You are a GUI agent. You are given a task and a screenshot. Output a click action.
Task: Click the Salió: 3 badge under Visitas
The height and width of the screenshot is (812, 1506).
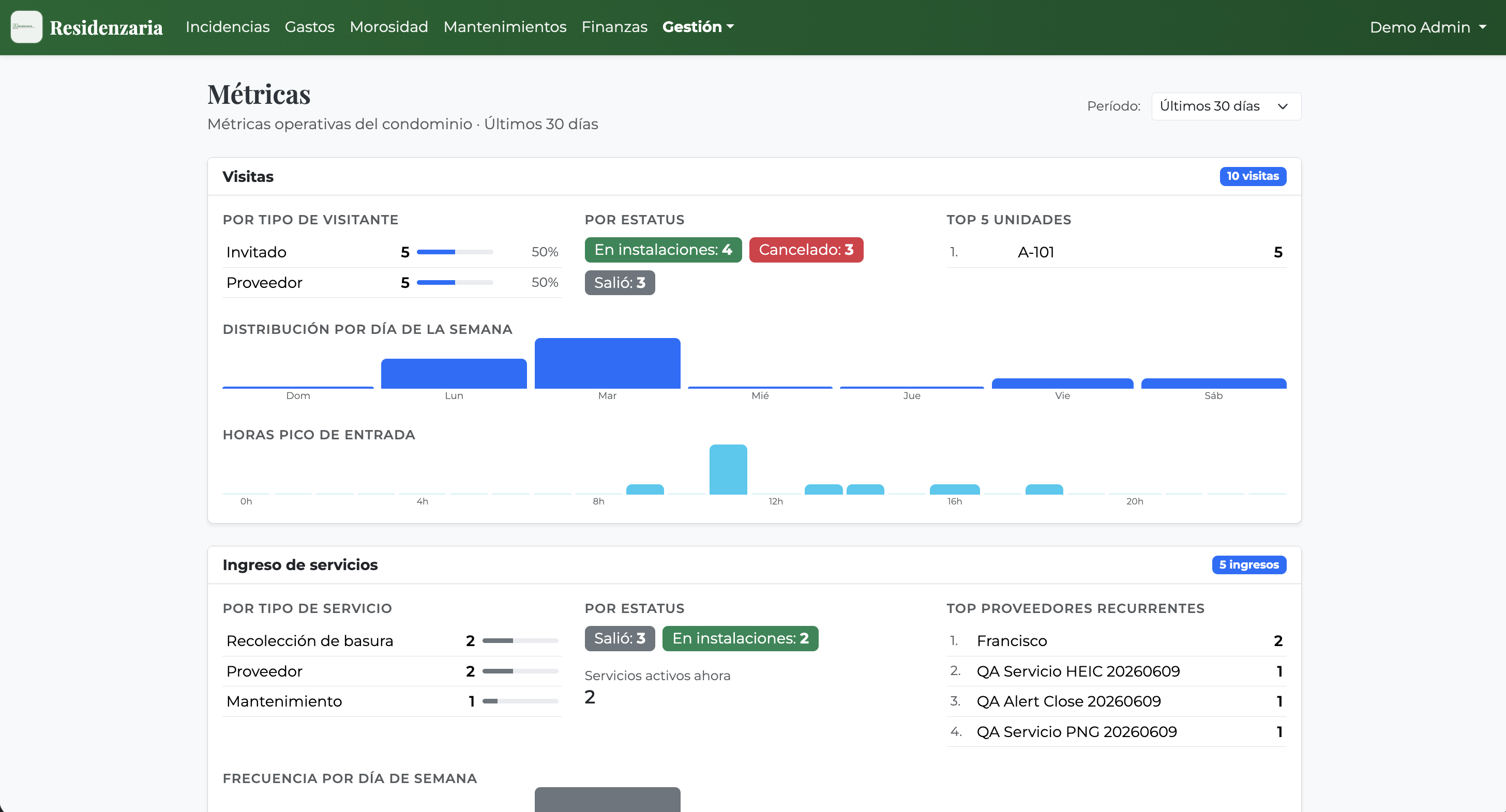click(620, 283)
